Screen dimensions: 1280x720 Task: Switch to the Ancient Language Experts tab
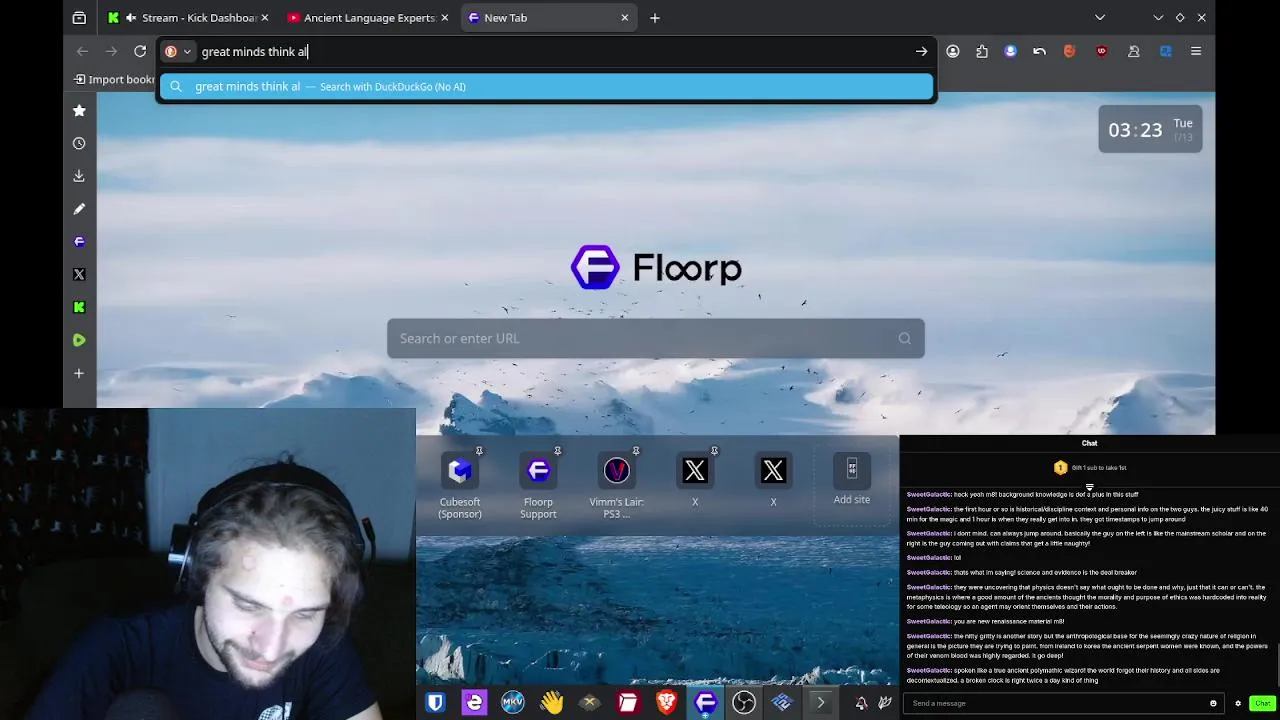click(368, 17)
